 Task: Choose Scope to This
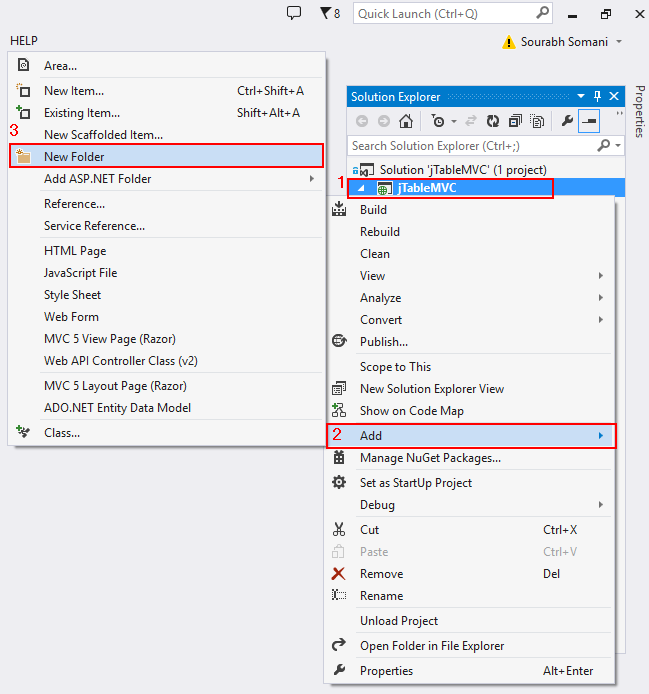click(x=395, y=366)
